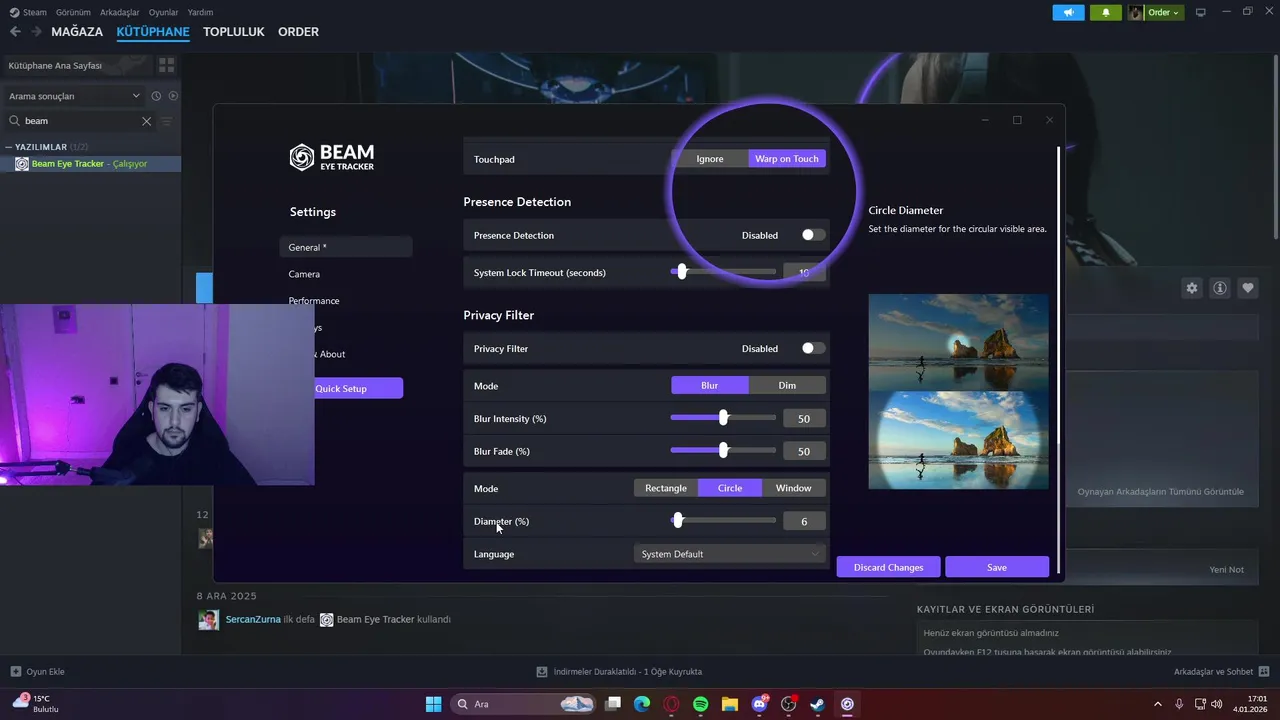Viewport: 1280px width, 720px height.
Task: Open Windows Start menu
Action: coord(433,704)
